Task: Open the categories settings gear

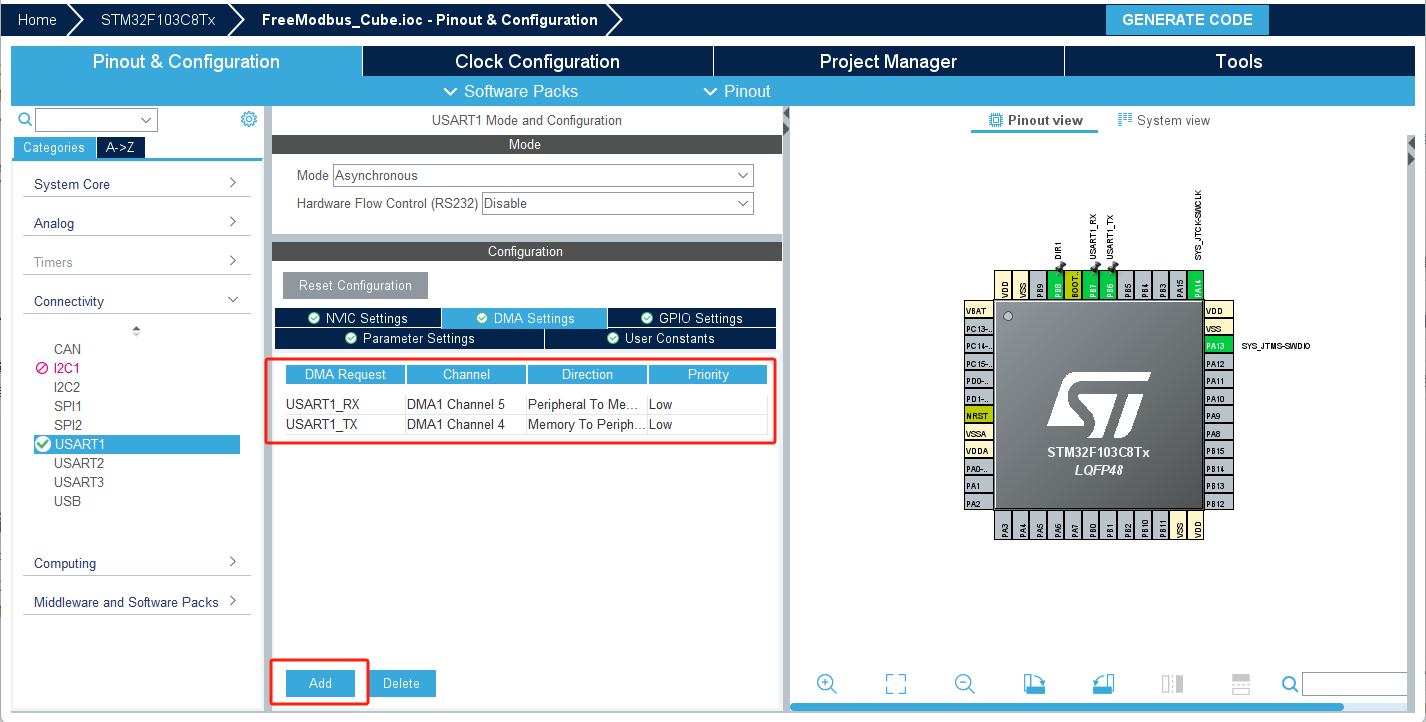Action: (x=249, y=119)
